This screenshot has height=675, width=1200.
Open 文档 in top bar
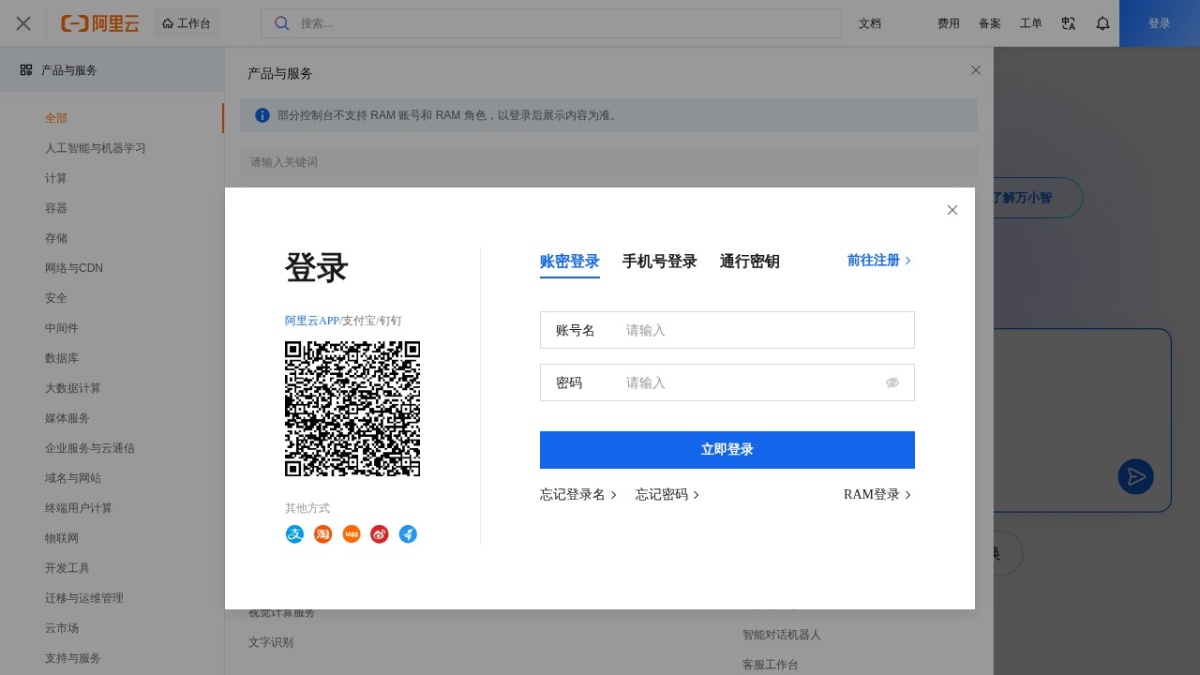pos(870,23)
